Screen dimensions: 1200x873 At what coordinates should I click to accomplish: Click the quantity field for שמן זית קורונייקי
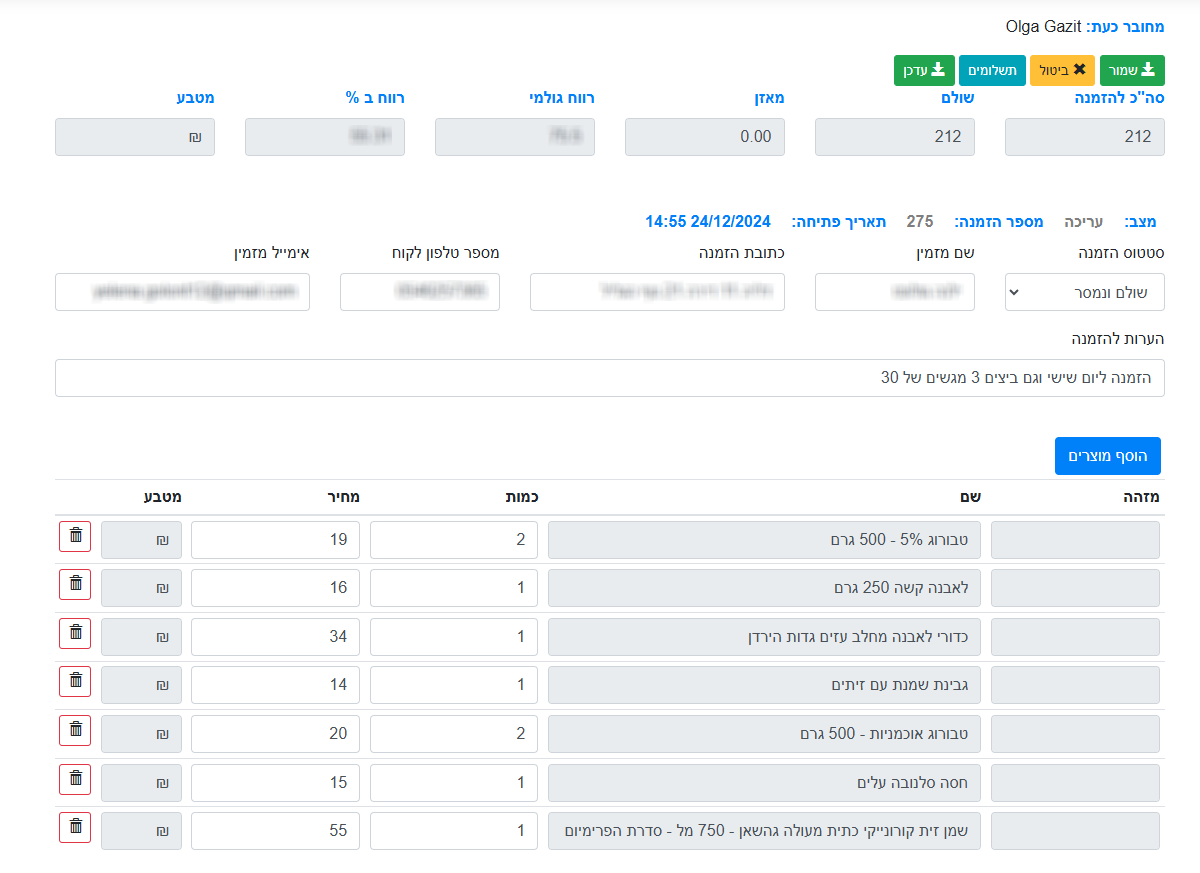[454, 831]
